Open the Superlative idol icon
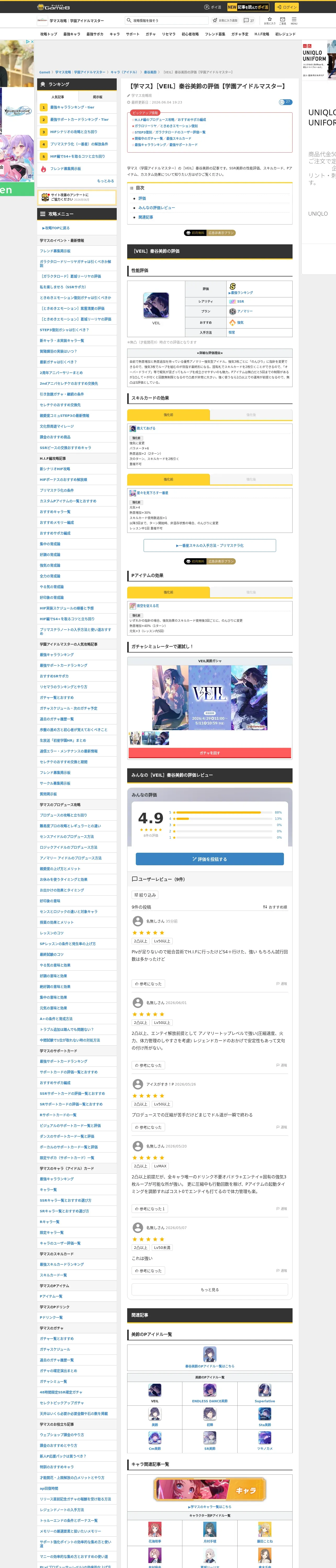The height and width of the screenshot is (1568, 336). pyautogui.click(x=265, y=1390)
